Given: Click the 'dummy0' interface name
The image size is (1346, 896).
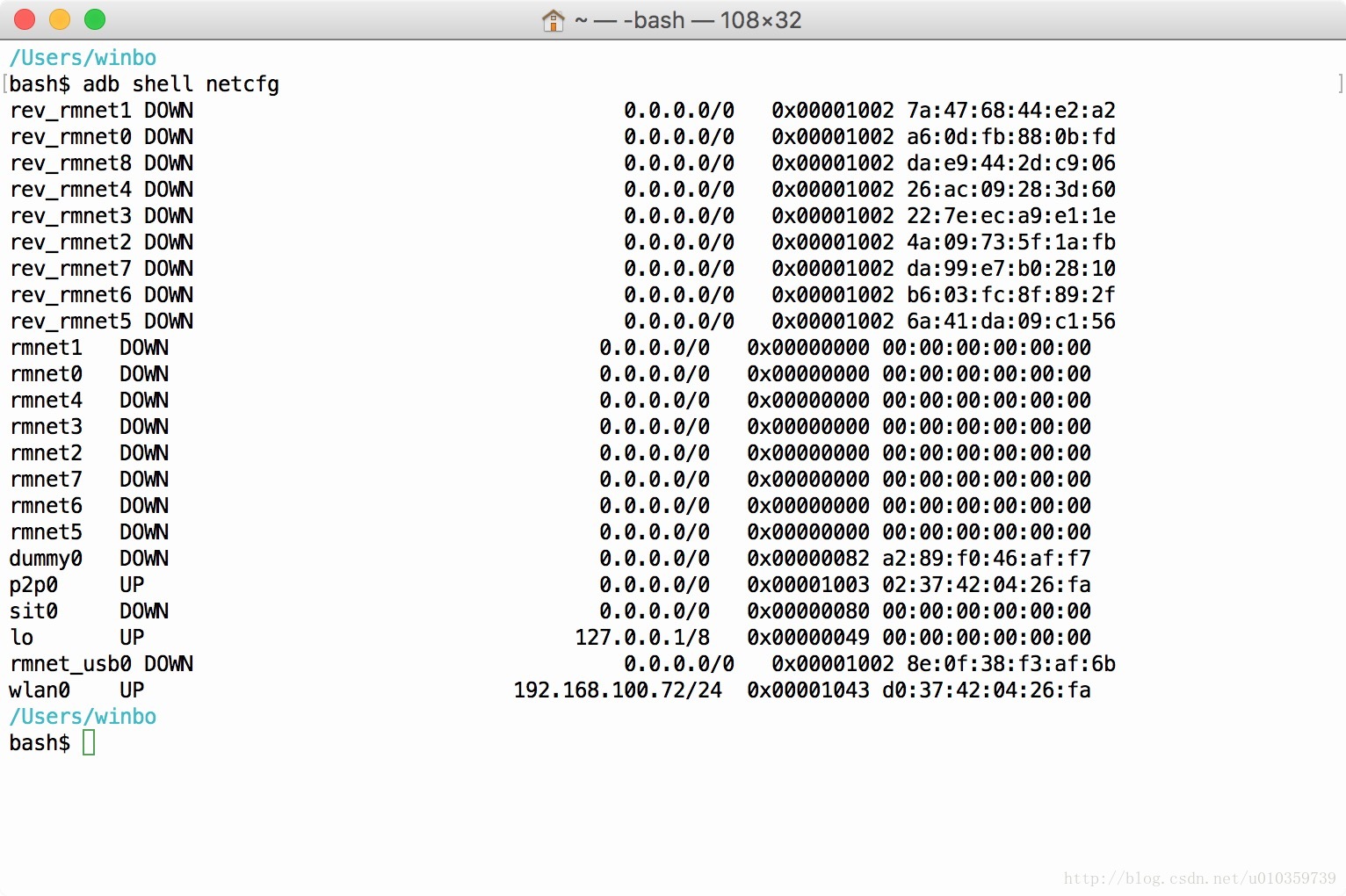Looking at the screenshot, I should click(x=46, y=559).
